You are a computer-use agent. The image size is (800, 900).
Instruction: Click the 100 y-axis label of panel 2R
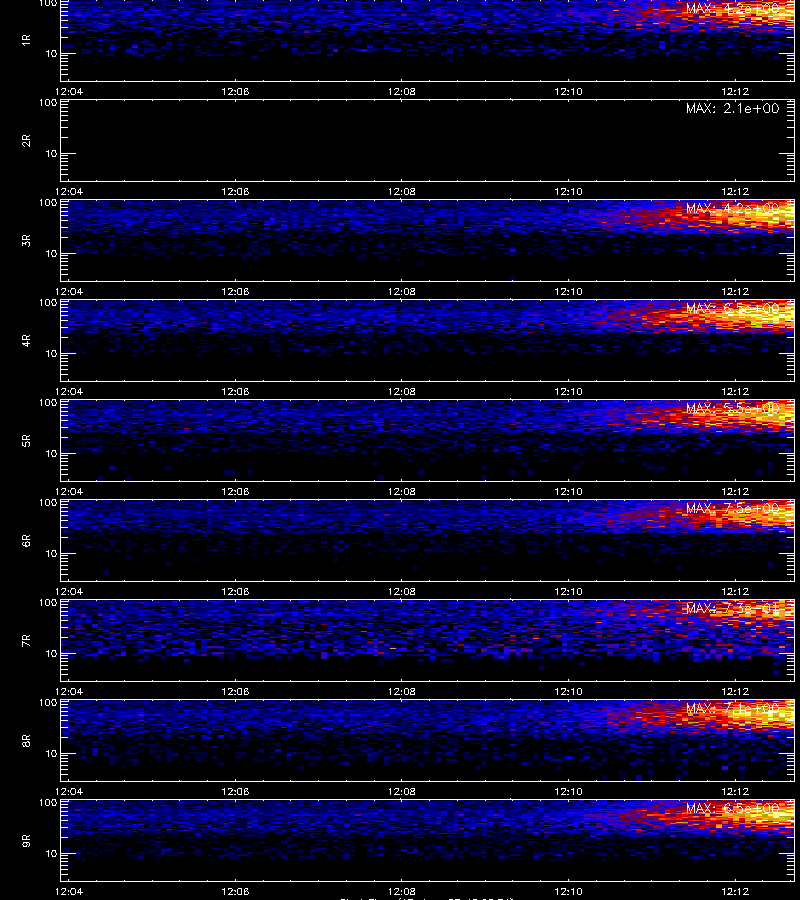(48, 103)
